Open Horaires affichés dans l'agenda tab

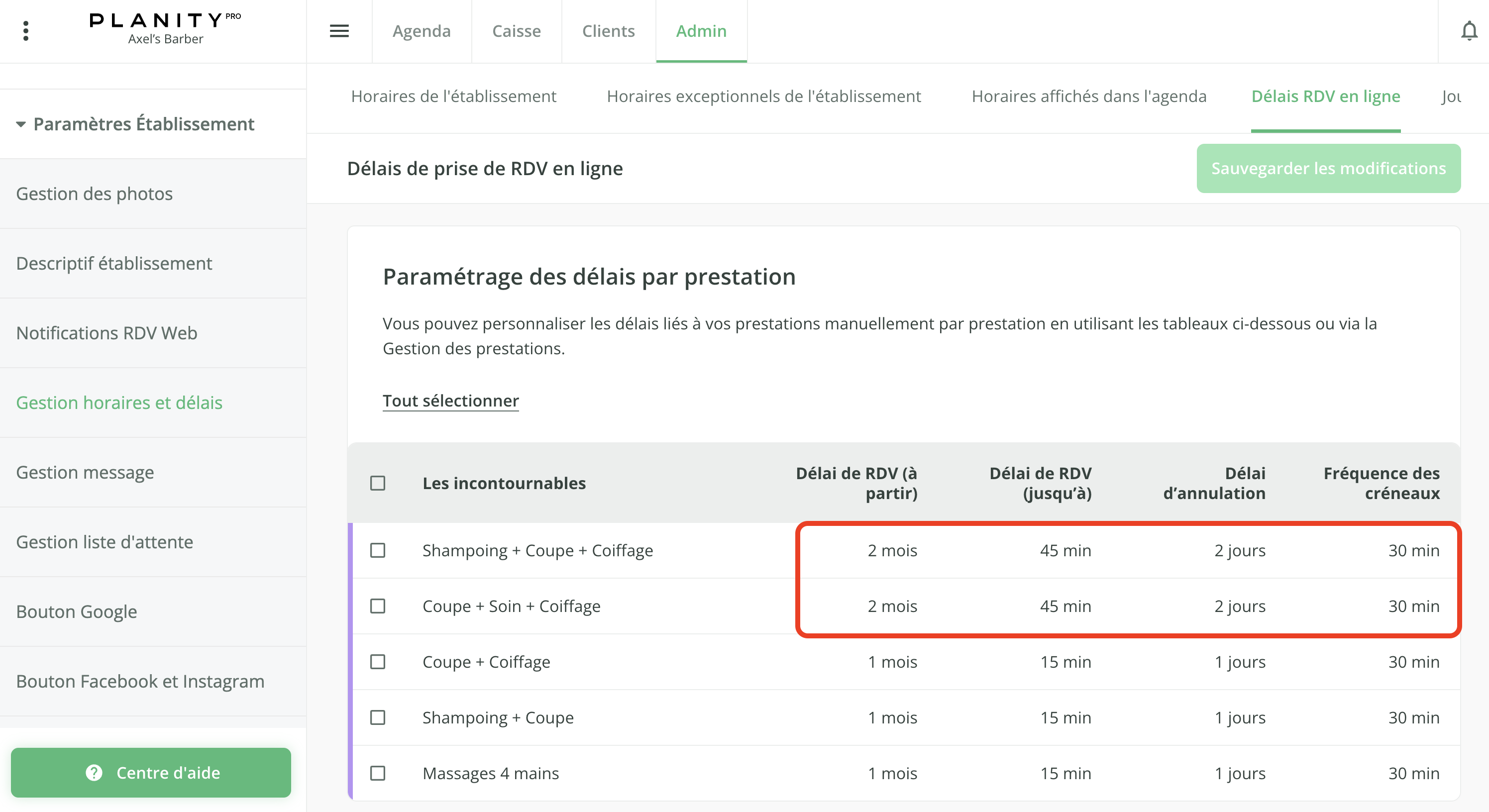click(x=1088, y=97)
